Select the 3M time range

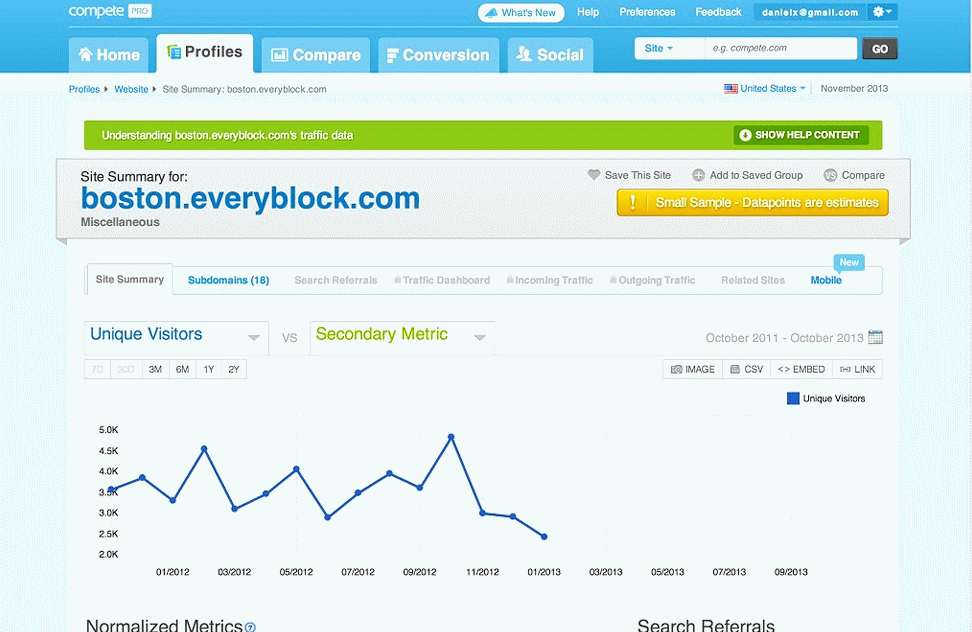pos(155,369)
